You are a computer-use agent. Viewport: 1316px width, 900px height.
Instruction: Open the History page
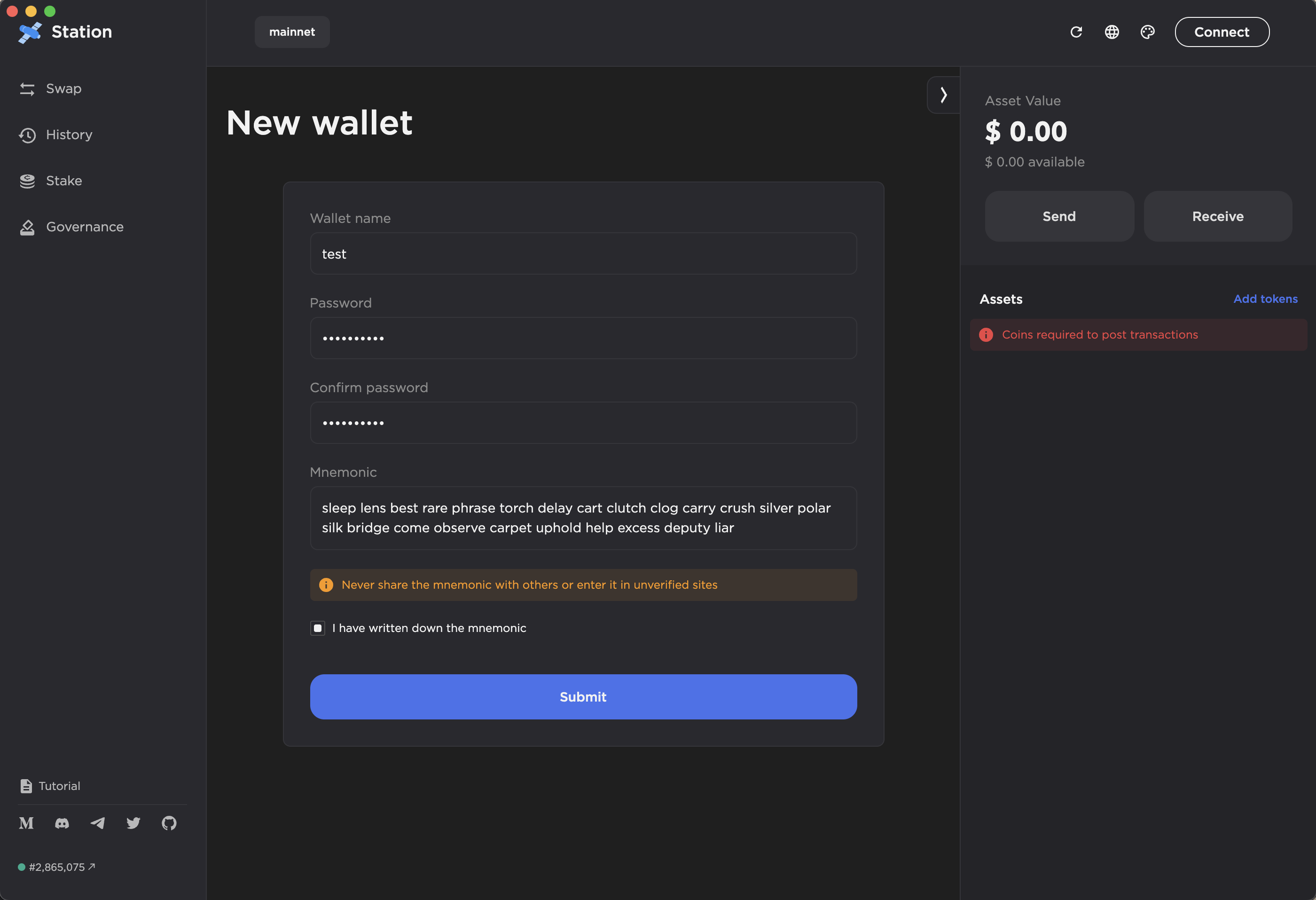tap(69, 135)
